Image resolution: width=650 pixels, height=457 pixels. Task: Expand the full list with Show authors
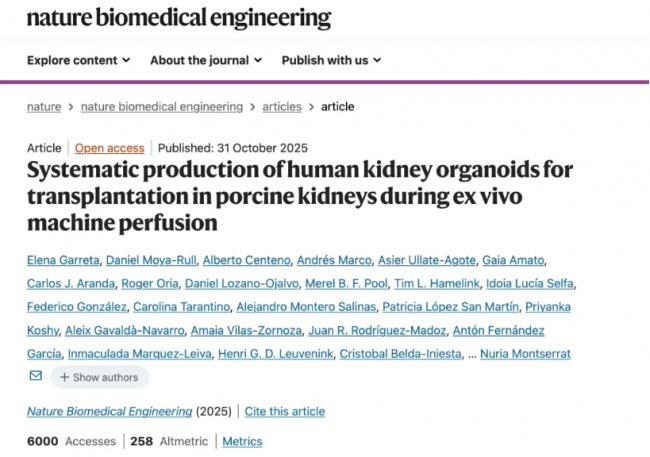(98, 377)
